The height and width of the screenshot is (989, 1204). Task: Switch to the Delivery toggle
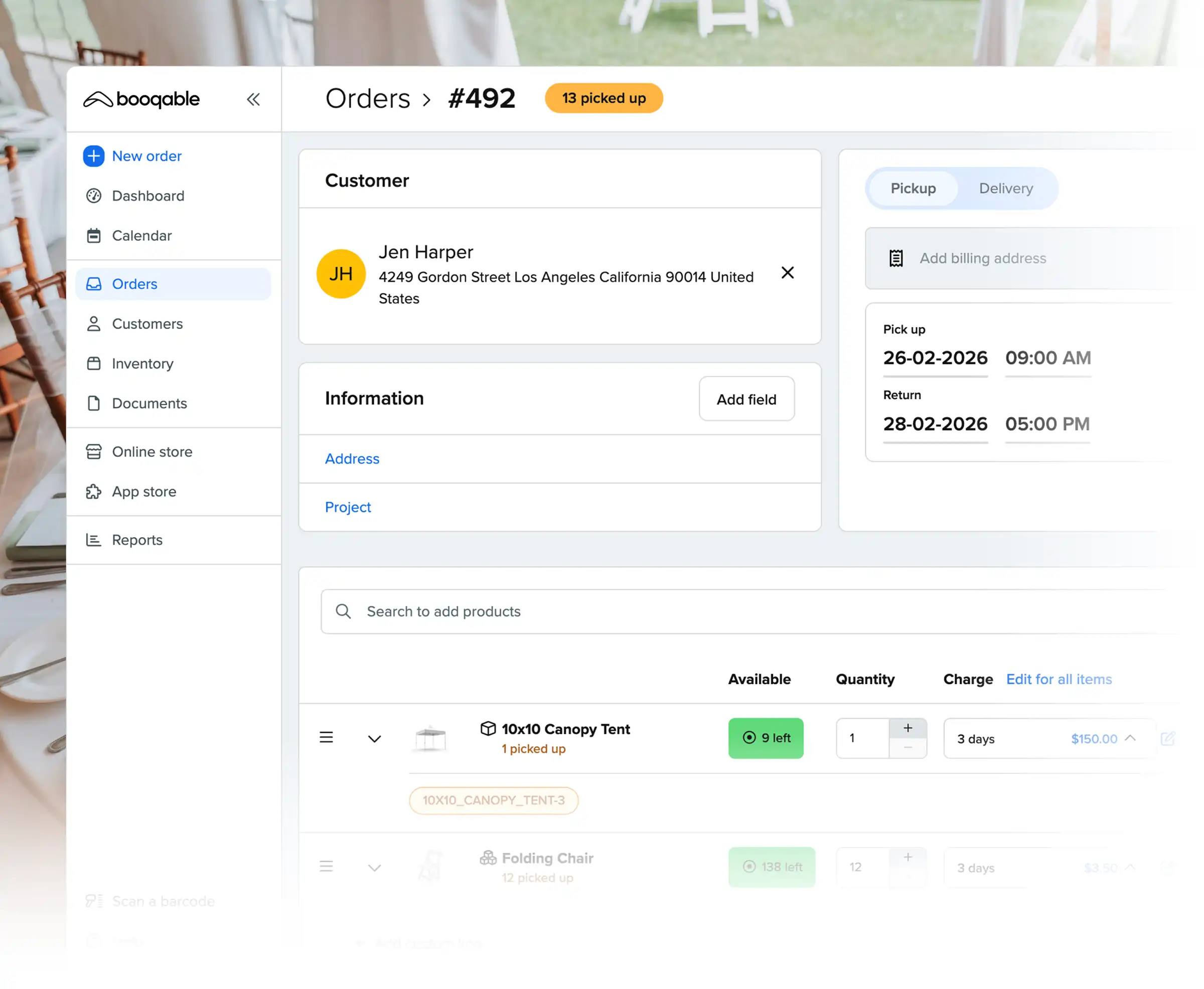[x=1006, y=189]
